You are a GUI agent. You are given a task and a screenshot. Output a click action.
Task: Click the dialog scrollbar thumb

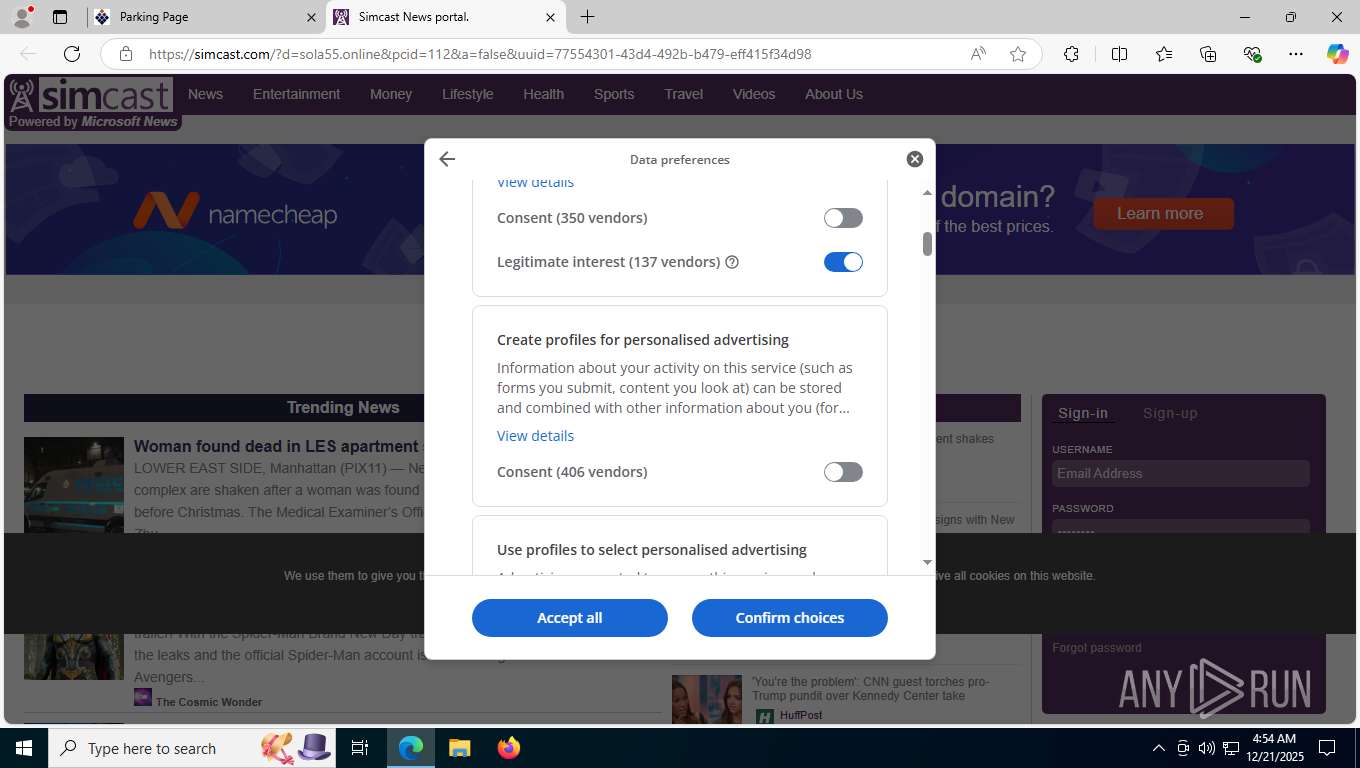point(927,244)
